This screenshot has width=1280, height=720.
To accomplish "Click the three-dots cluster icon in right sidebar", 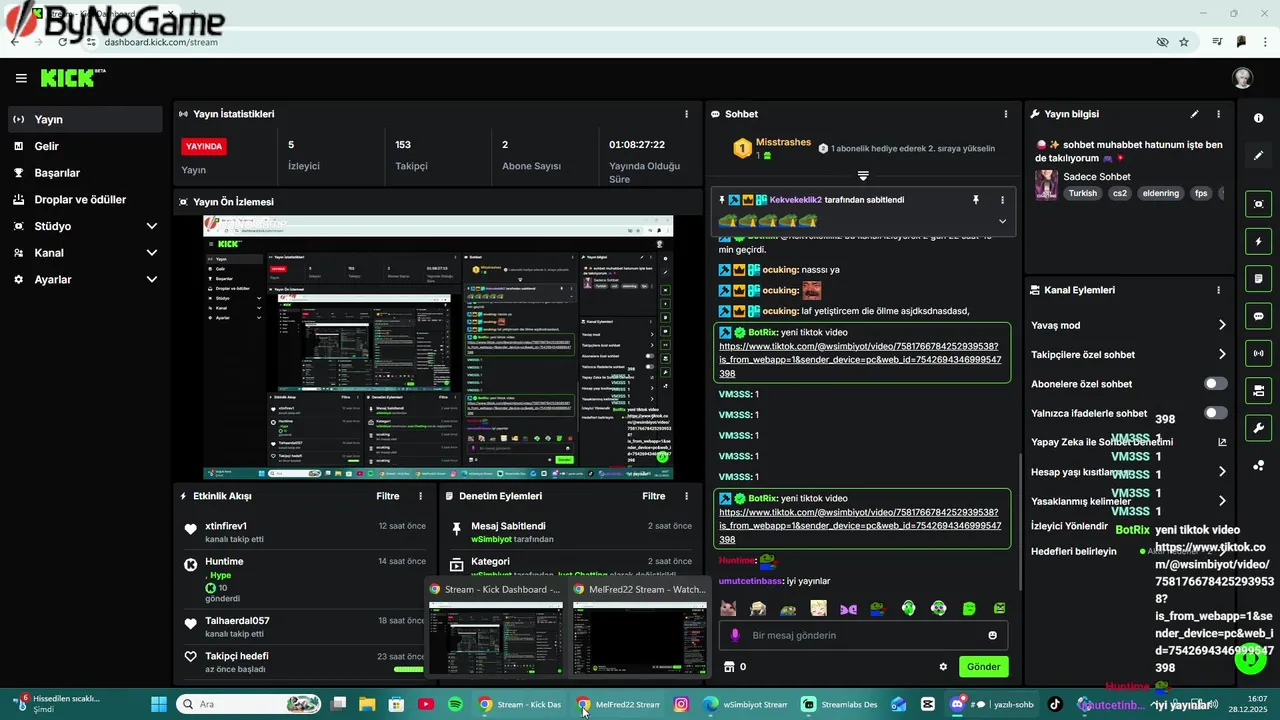I will pos(1258,466).
